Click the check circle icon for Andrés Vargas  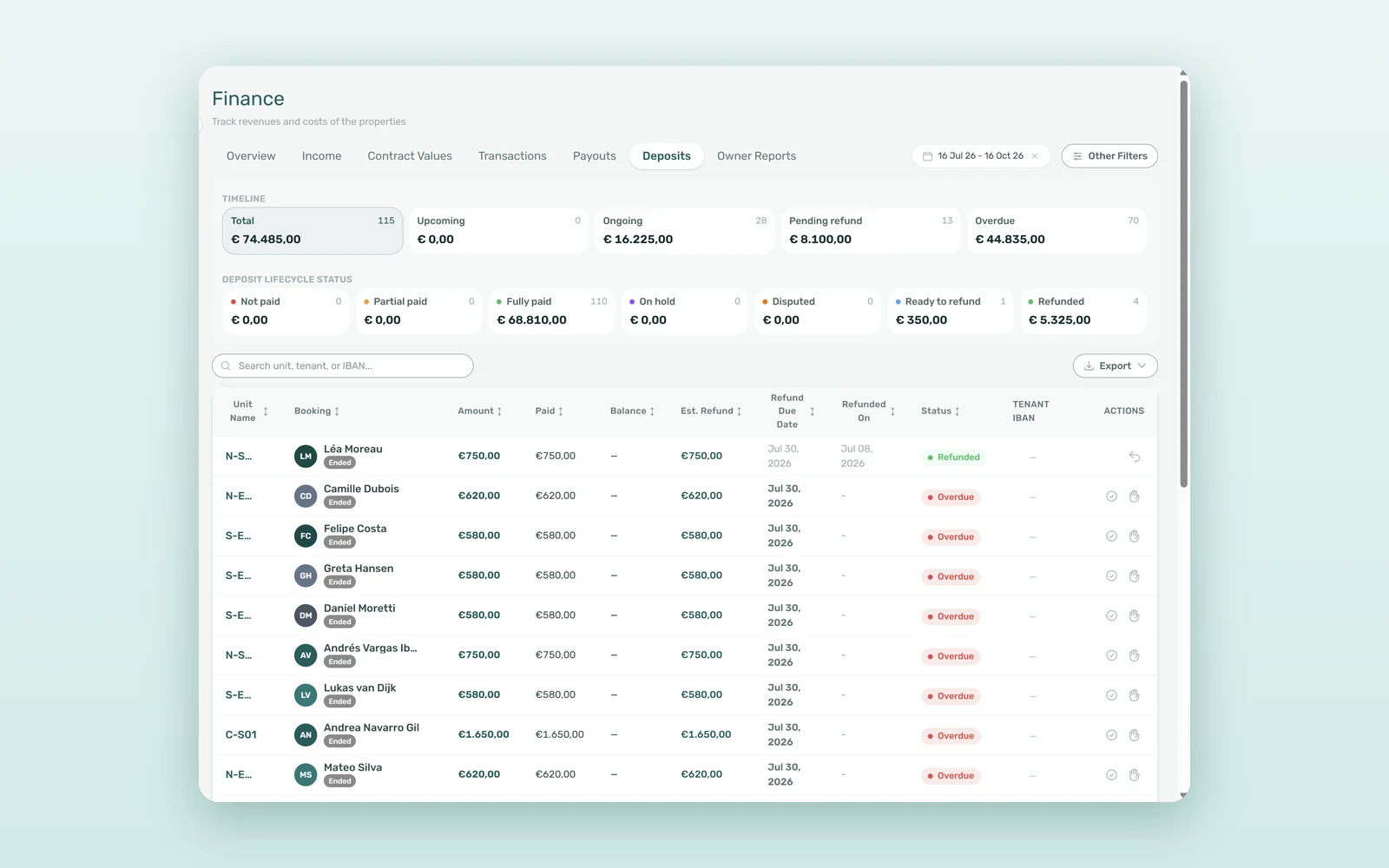click(x=1111, y=656)
